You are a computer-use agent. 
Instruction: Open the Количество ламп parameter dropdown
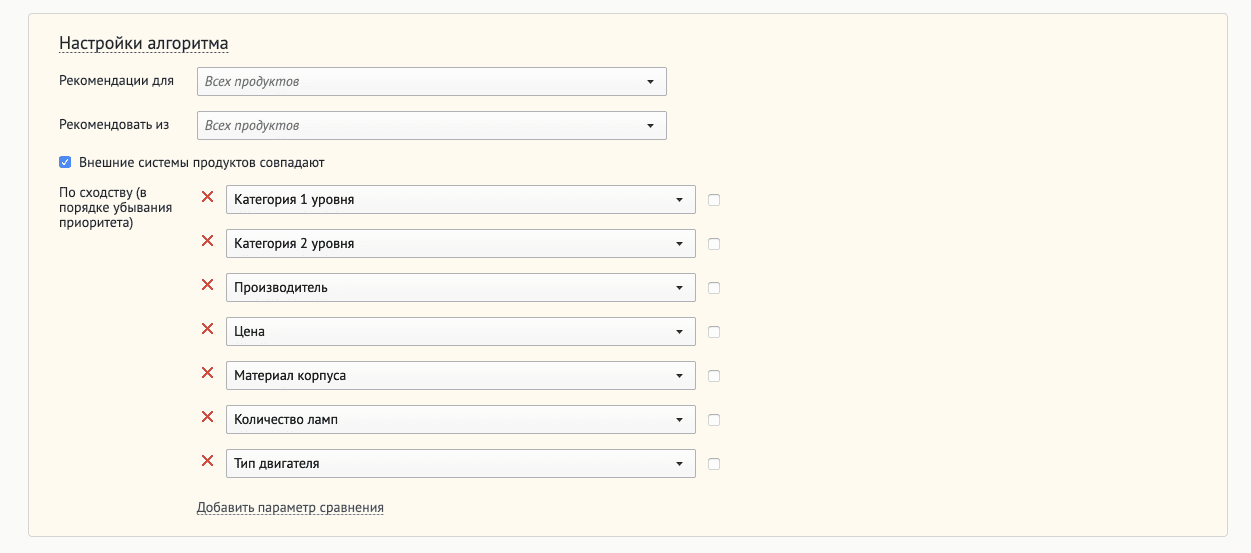pyautogui.click(x=461, y=419)
